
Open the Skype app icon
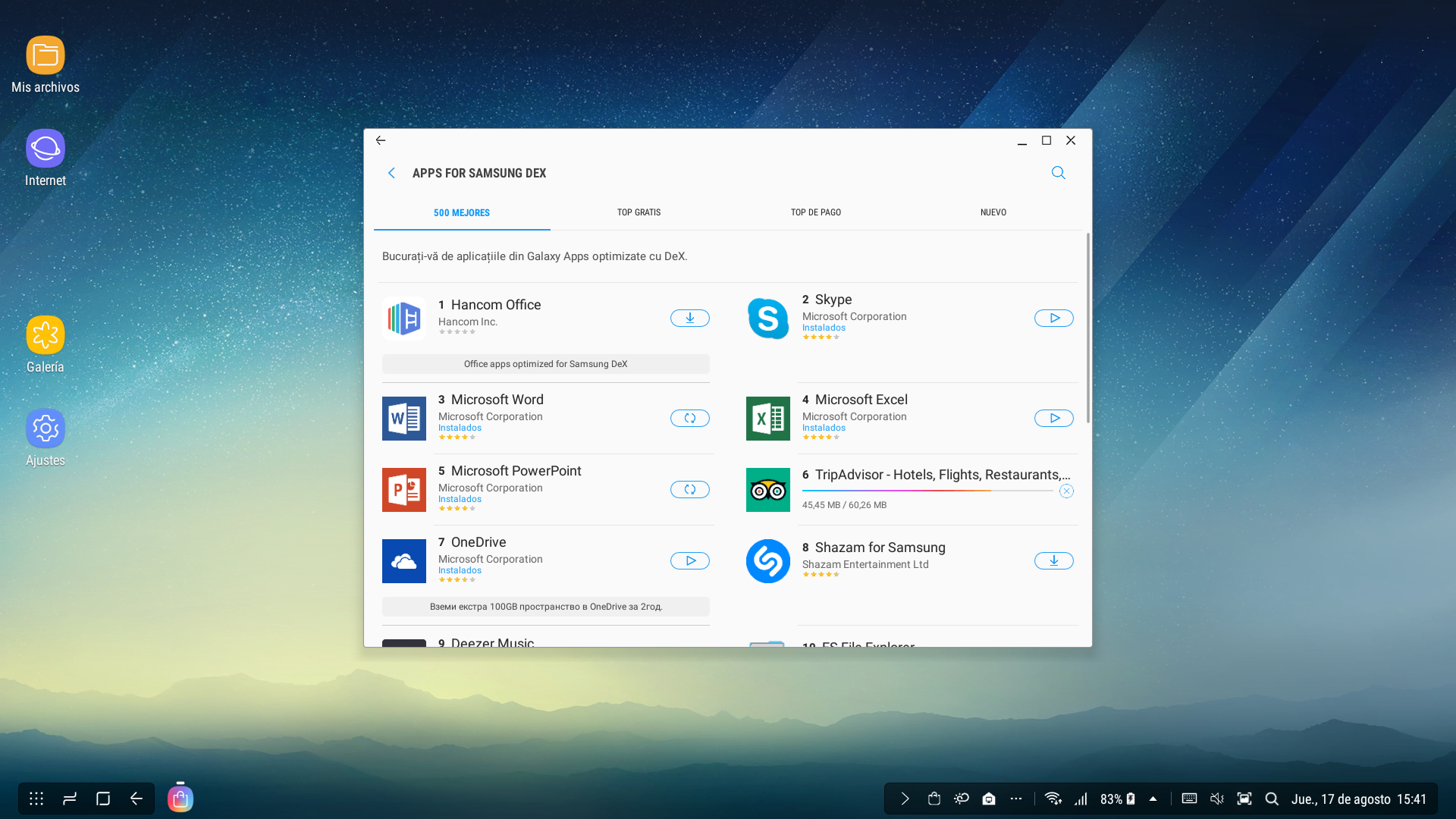[x=768, y=318]
